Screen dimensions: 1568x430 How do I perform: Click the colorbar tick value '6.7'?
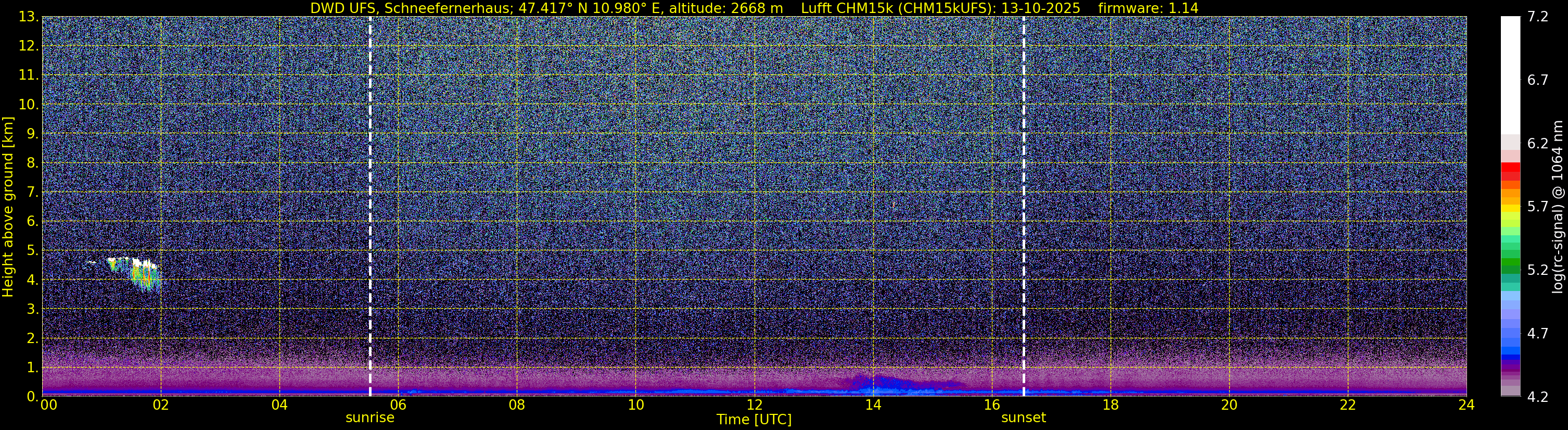click(x=1538, y=80)
